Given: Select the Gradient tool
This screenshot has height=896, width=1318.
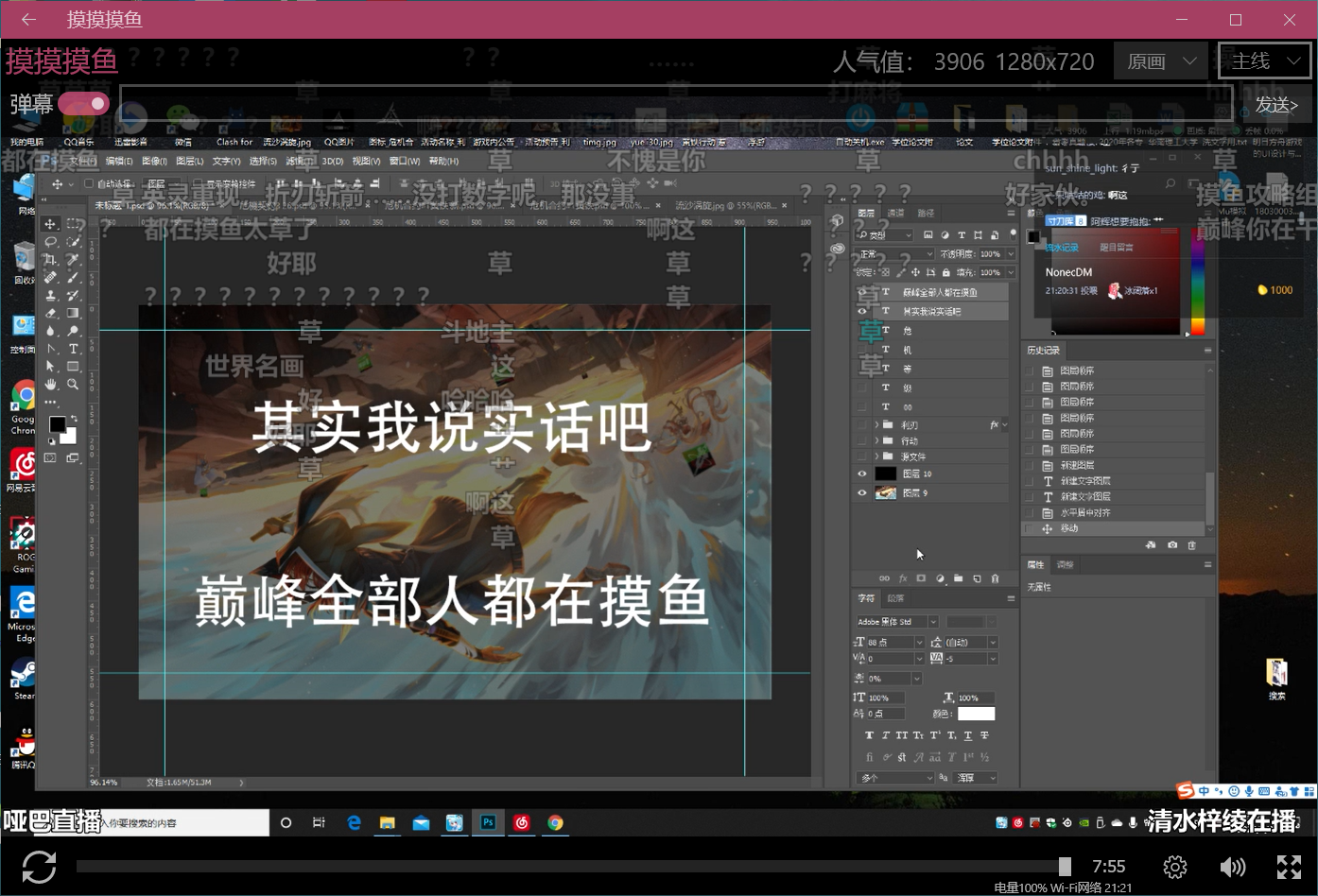Looking at the screenshot, I should (x=73, y=314).
